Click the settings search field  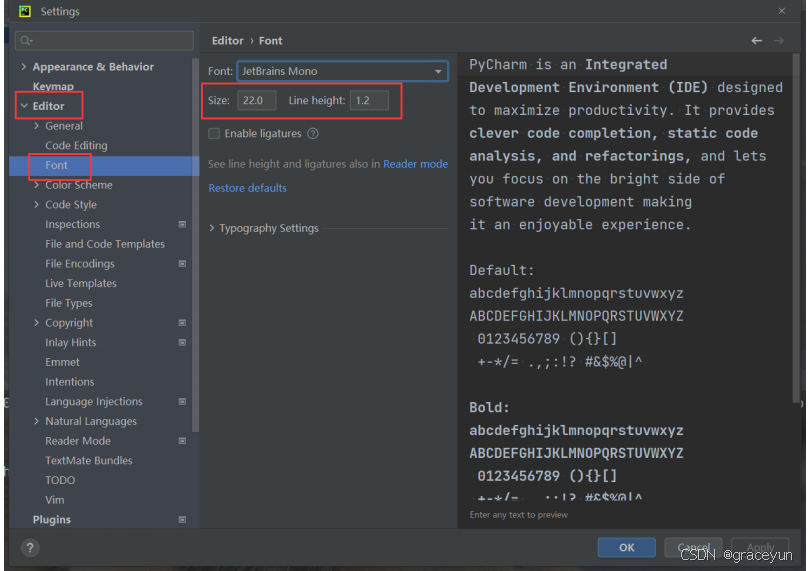pos(105,41)
